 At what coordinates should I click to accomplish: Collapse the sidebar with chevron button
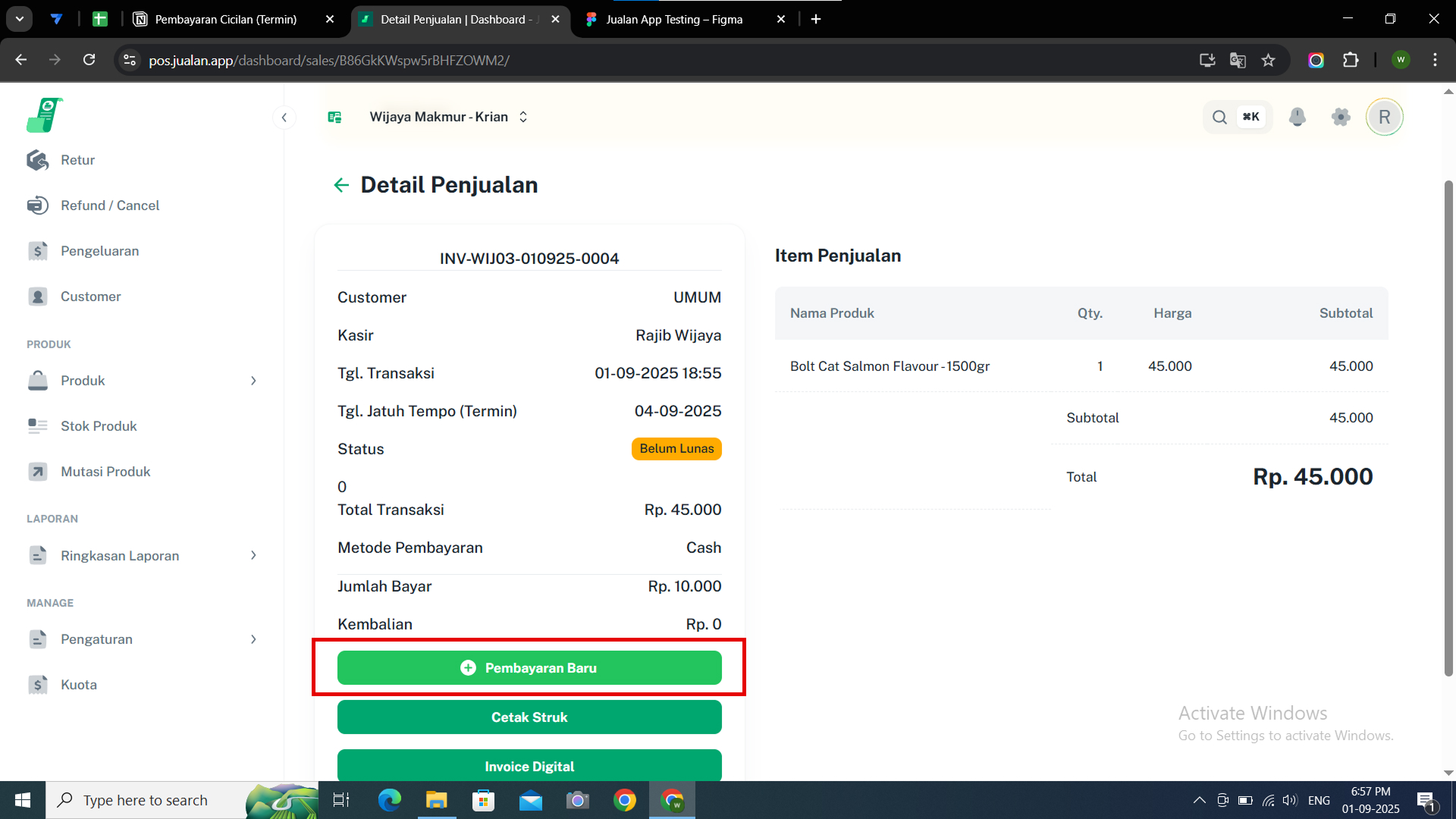point(284,118)
